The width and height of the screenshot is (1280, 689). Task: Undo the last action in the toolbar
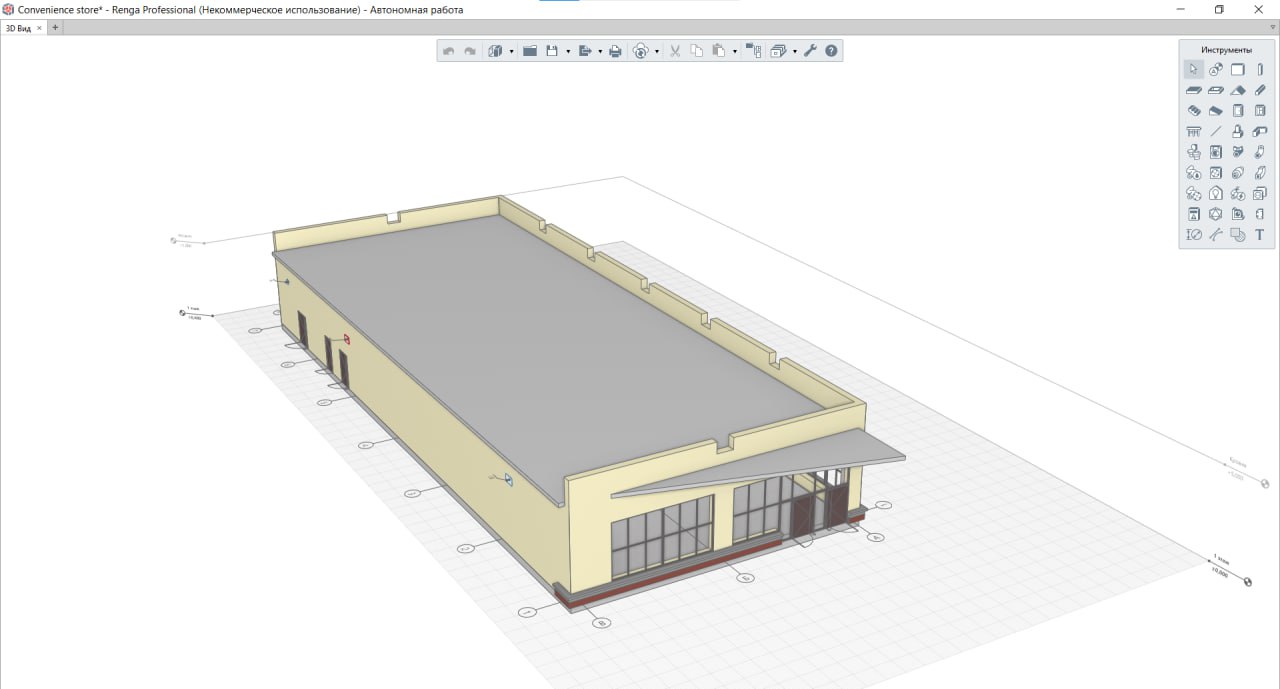[448, 51]
